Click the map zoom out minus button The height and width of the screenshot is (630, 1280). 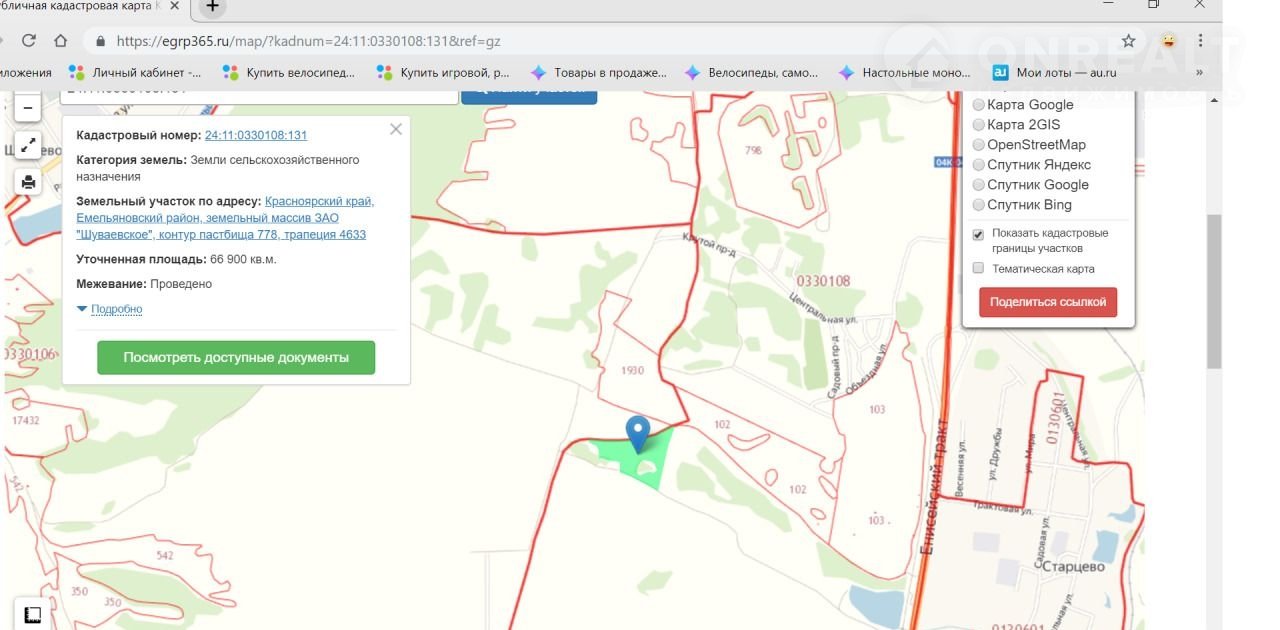[28, 108]
